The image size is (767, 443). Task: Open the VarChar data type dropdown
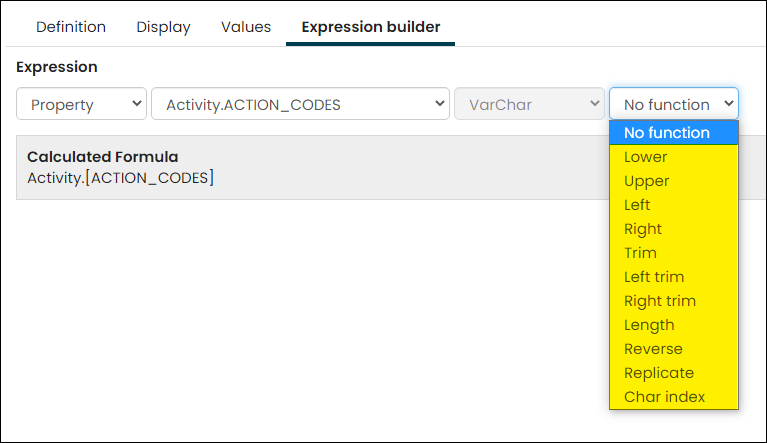coord(529,104)
